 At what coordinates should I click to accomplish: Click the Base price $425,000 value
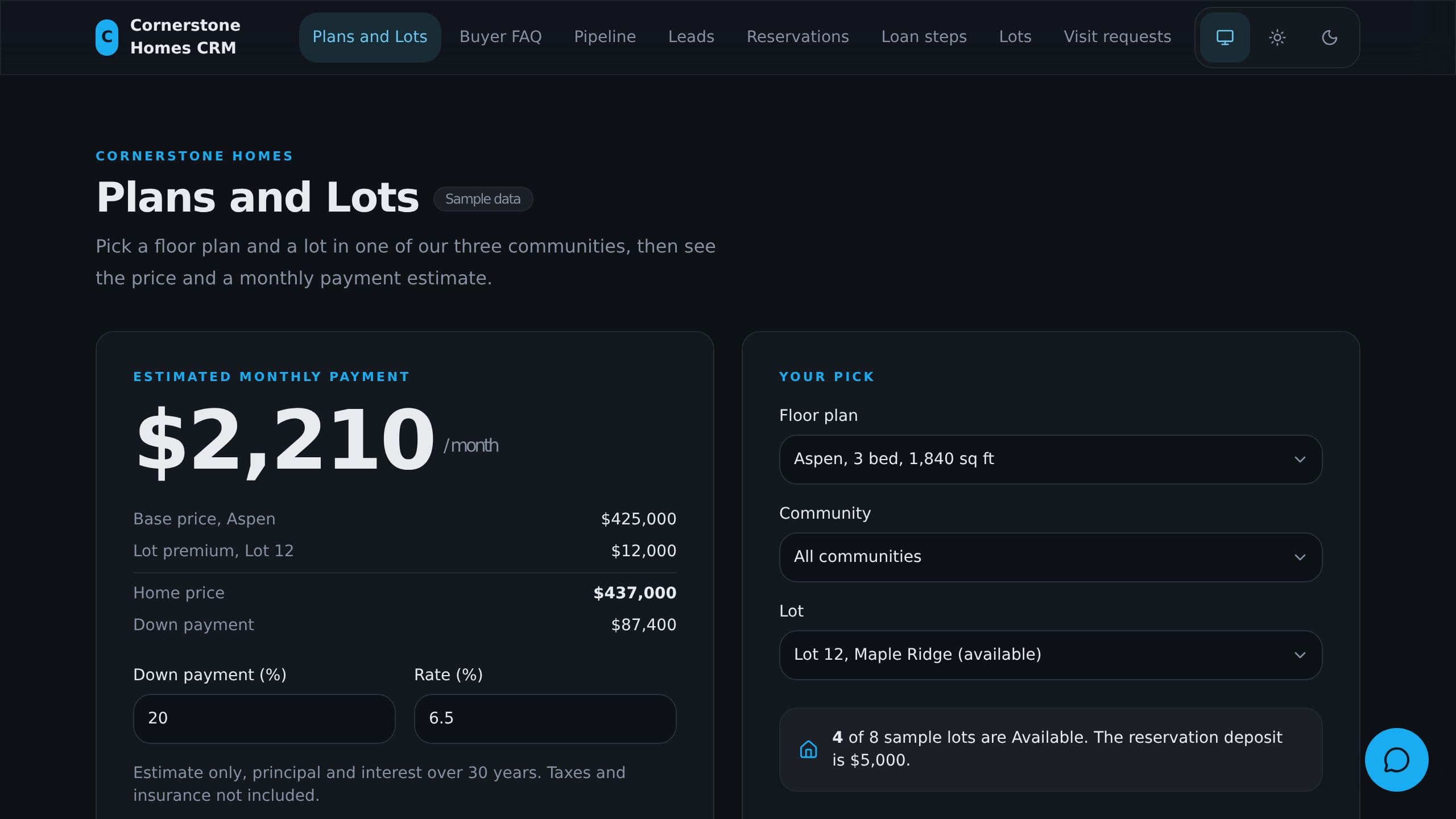pos(638,519)
